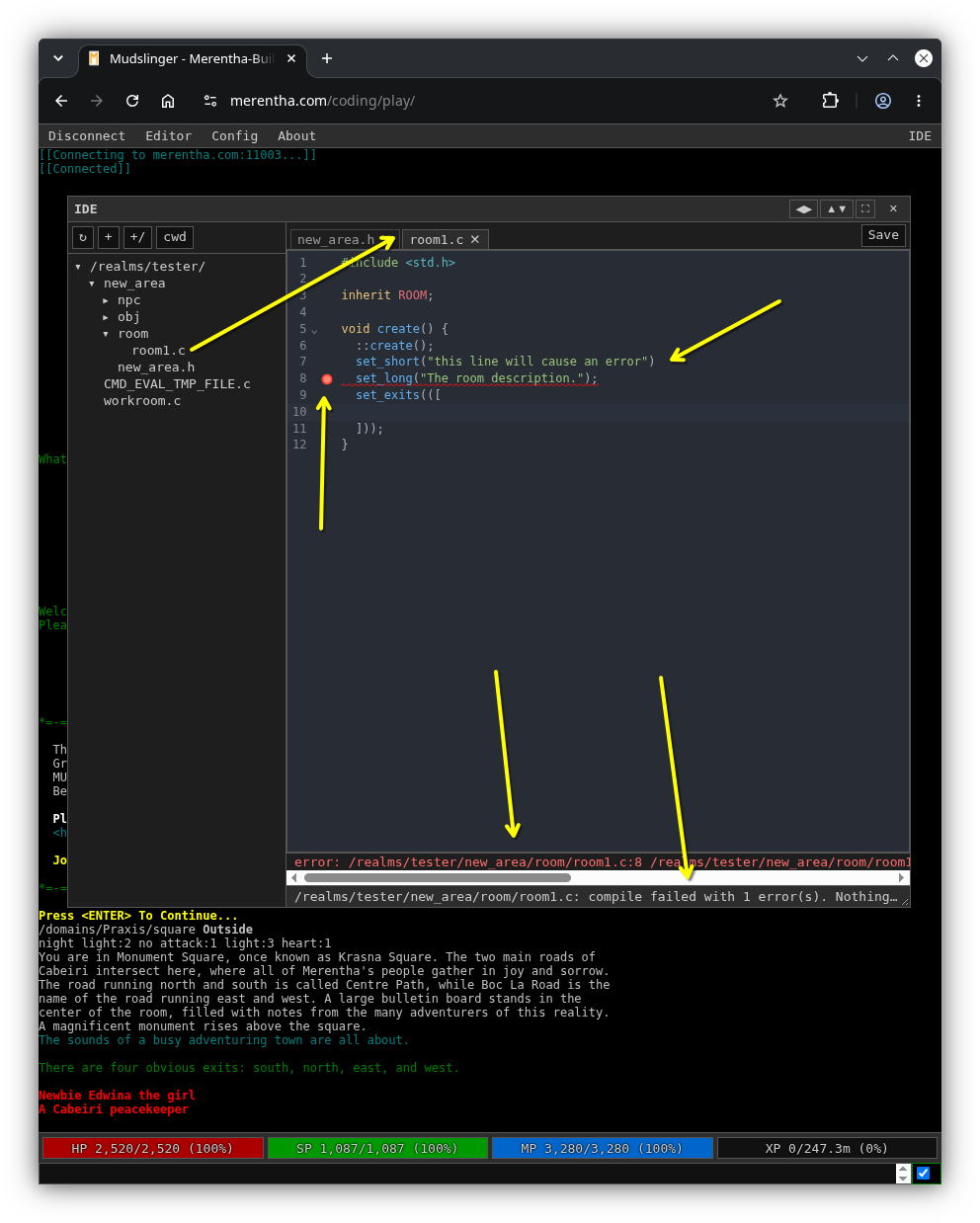Click 'A Cabeiri peacekeeper' text
This screenshot has height=1223, width=980.
click(x=114, y=1109)
